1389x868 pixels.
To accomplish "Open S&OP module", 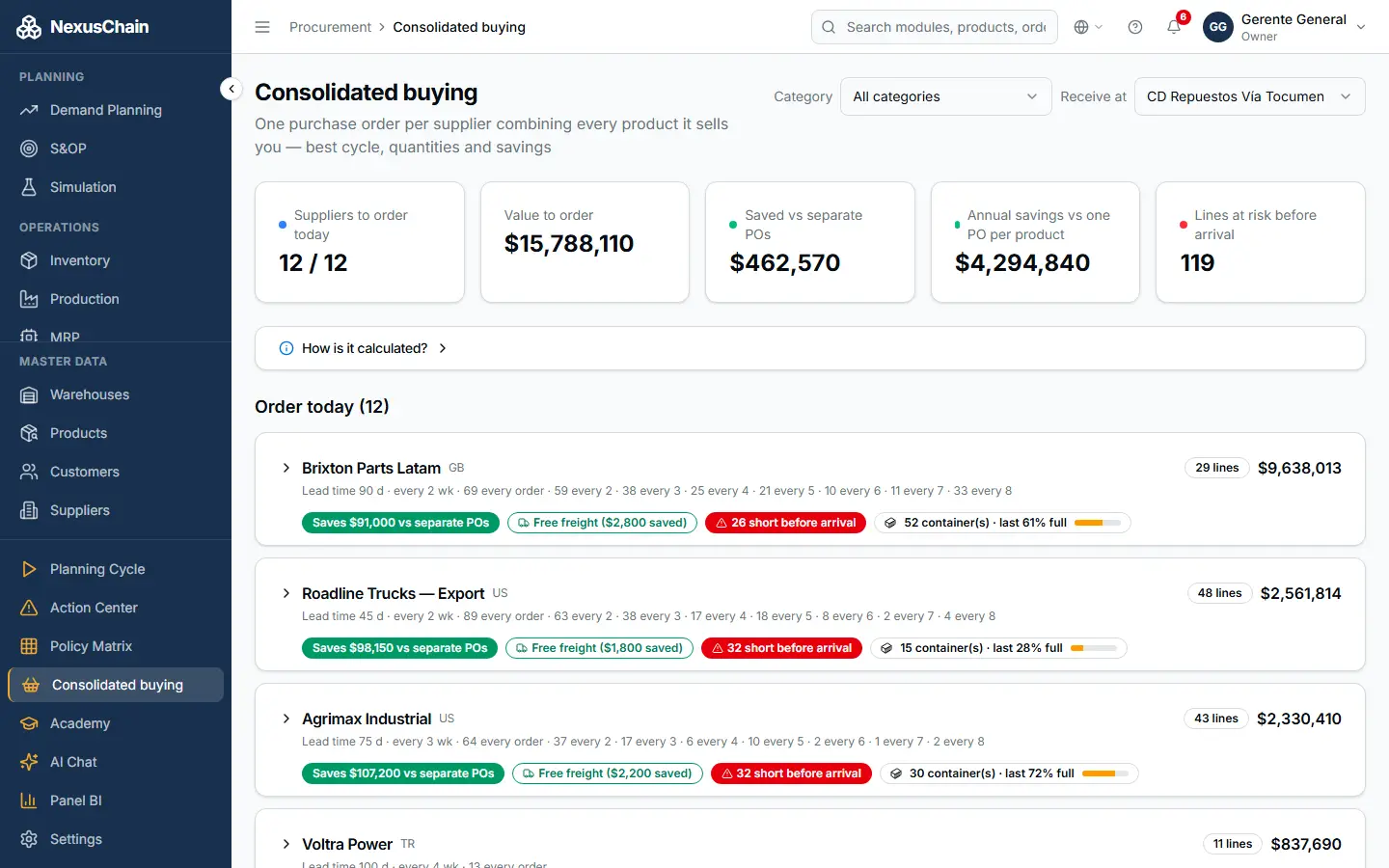I will point(116,149).
